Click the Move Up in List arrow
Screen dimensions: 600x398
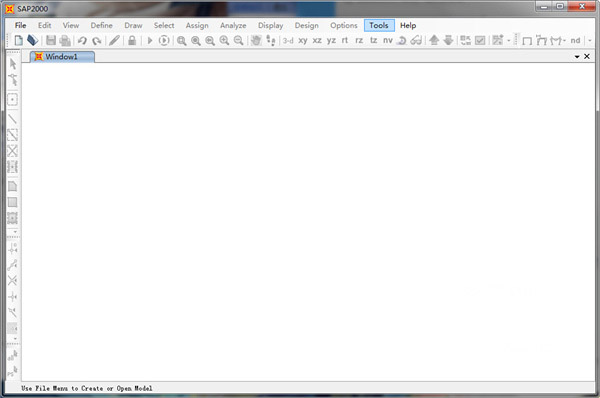pyautogui.click(x=434, y=40)
